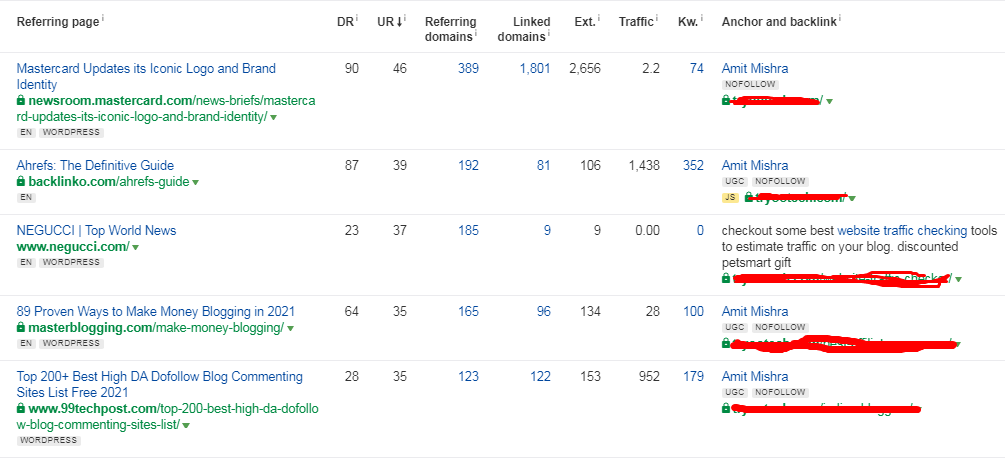Click info icon beside Referring page header
Viewport: 1005px width, 460px height.
tap(104, 18)
